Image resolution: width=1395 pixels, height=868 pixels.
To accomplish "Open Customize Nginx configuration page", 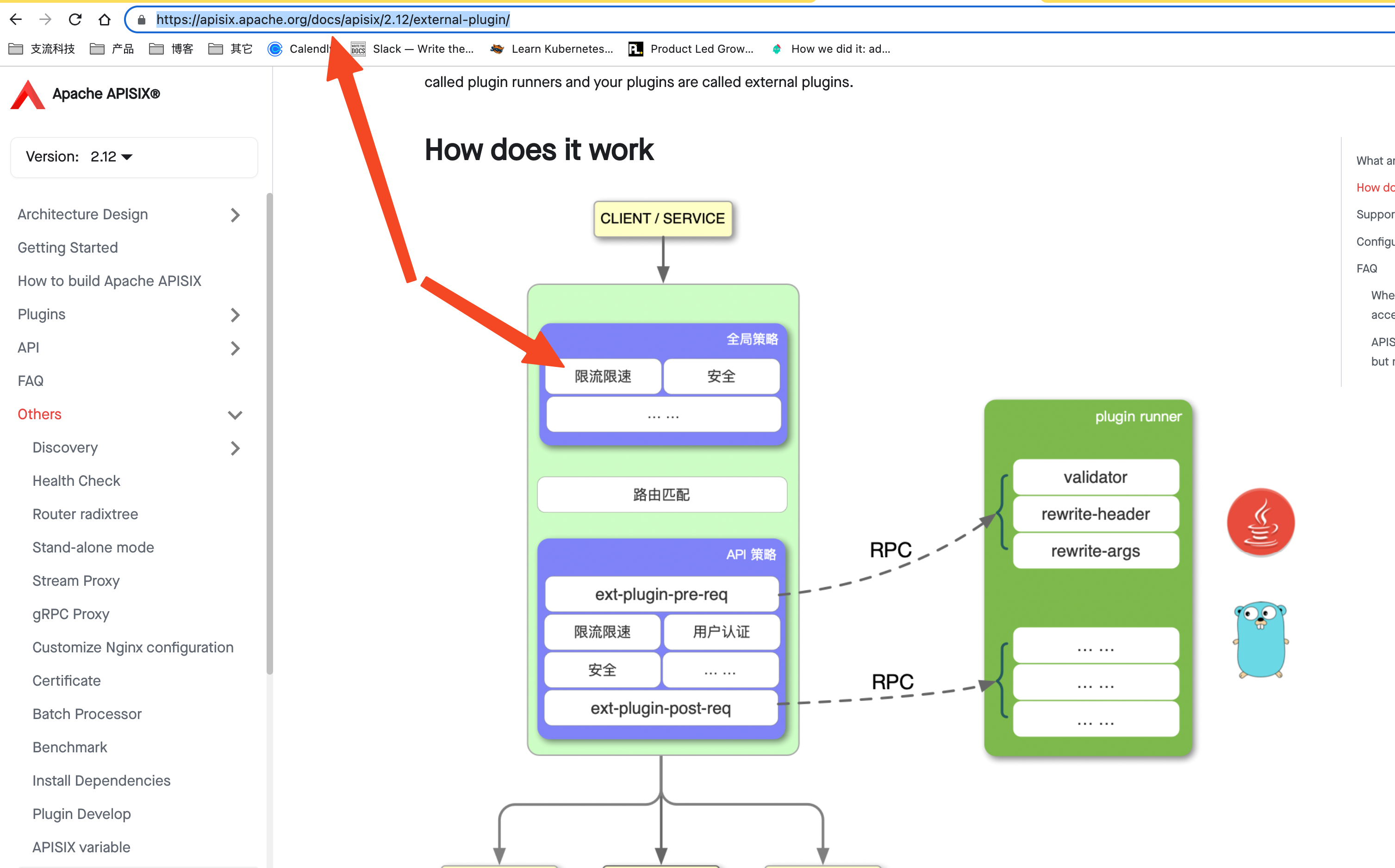I will 133,648.
